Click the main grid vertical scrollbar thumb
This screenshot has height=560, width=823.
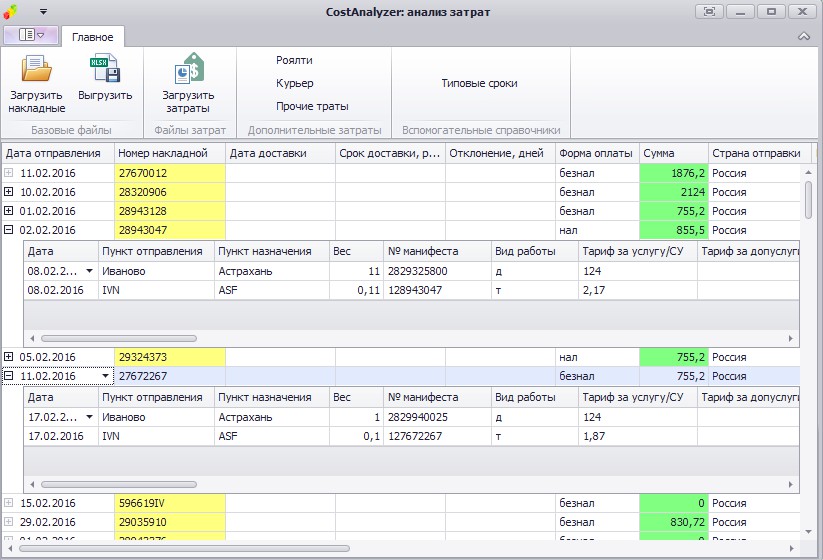point(808,200)
